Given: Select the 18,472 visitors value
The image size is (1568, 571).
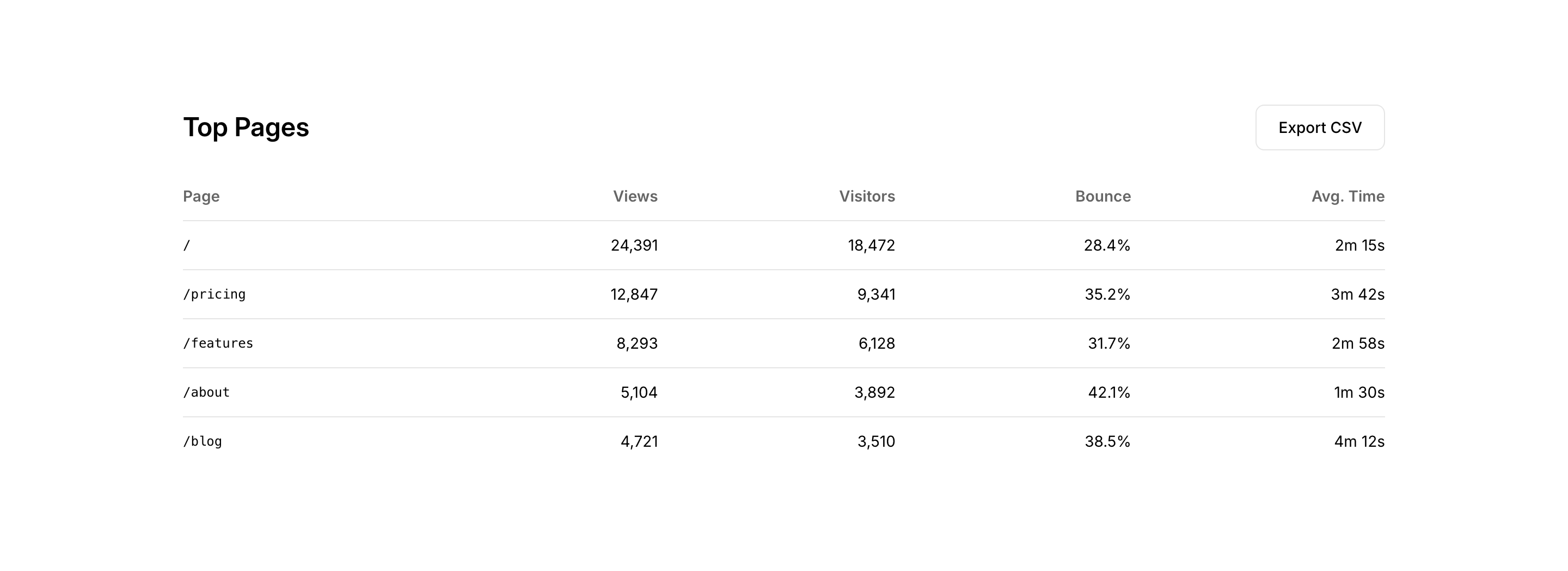Looking at the screenshot, I should click(871, 246).
